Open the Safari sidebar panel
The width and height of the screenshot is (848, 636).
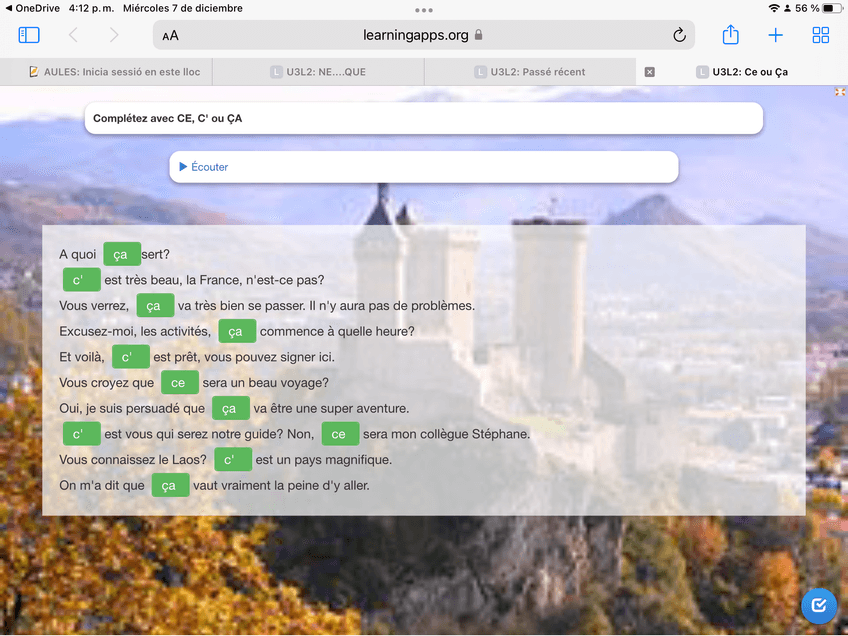point(29,35)
